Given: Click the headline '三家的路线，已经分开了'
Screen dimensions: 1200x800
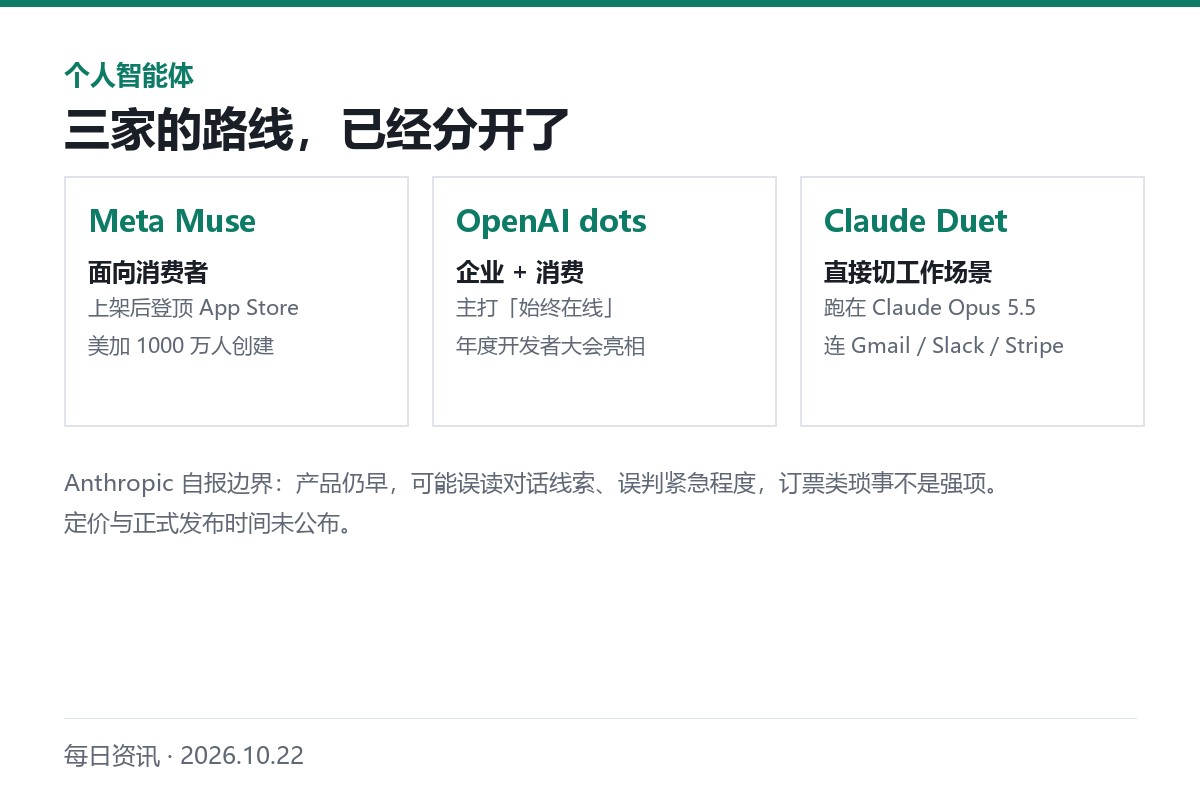Looking at the screenshot, I should point(317,130).
